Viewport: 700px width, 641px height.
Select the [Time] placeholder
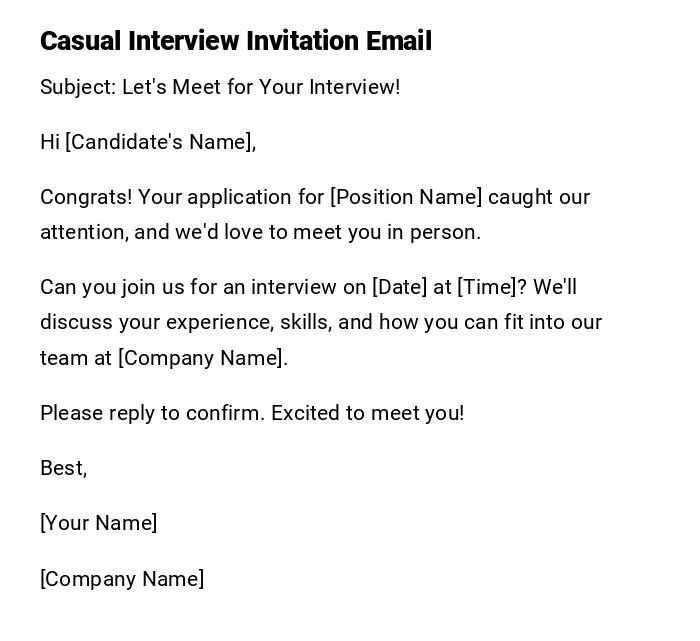point(487,287)
